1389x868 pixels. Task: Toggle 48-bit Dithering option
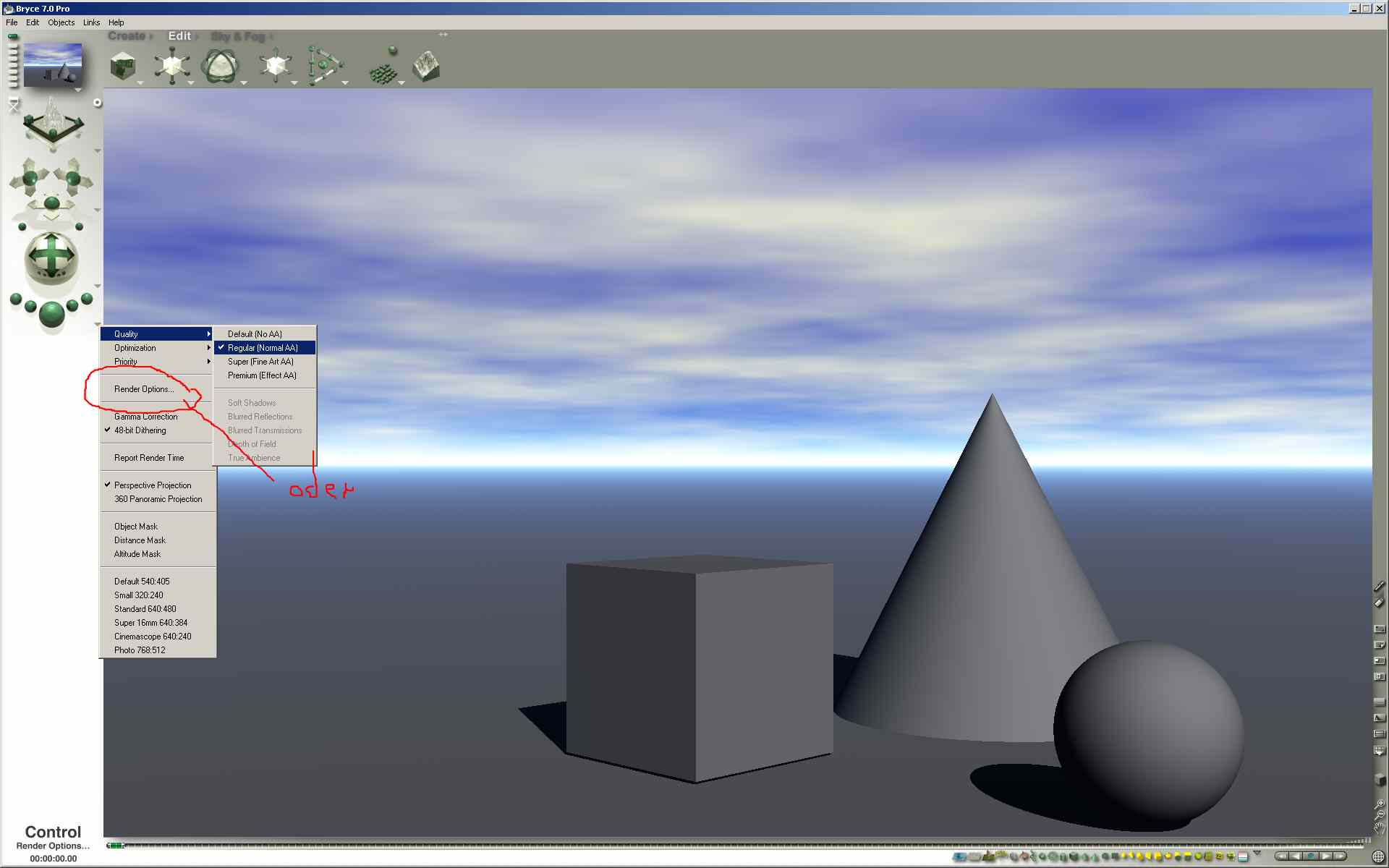point(140,430)
